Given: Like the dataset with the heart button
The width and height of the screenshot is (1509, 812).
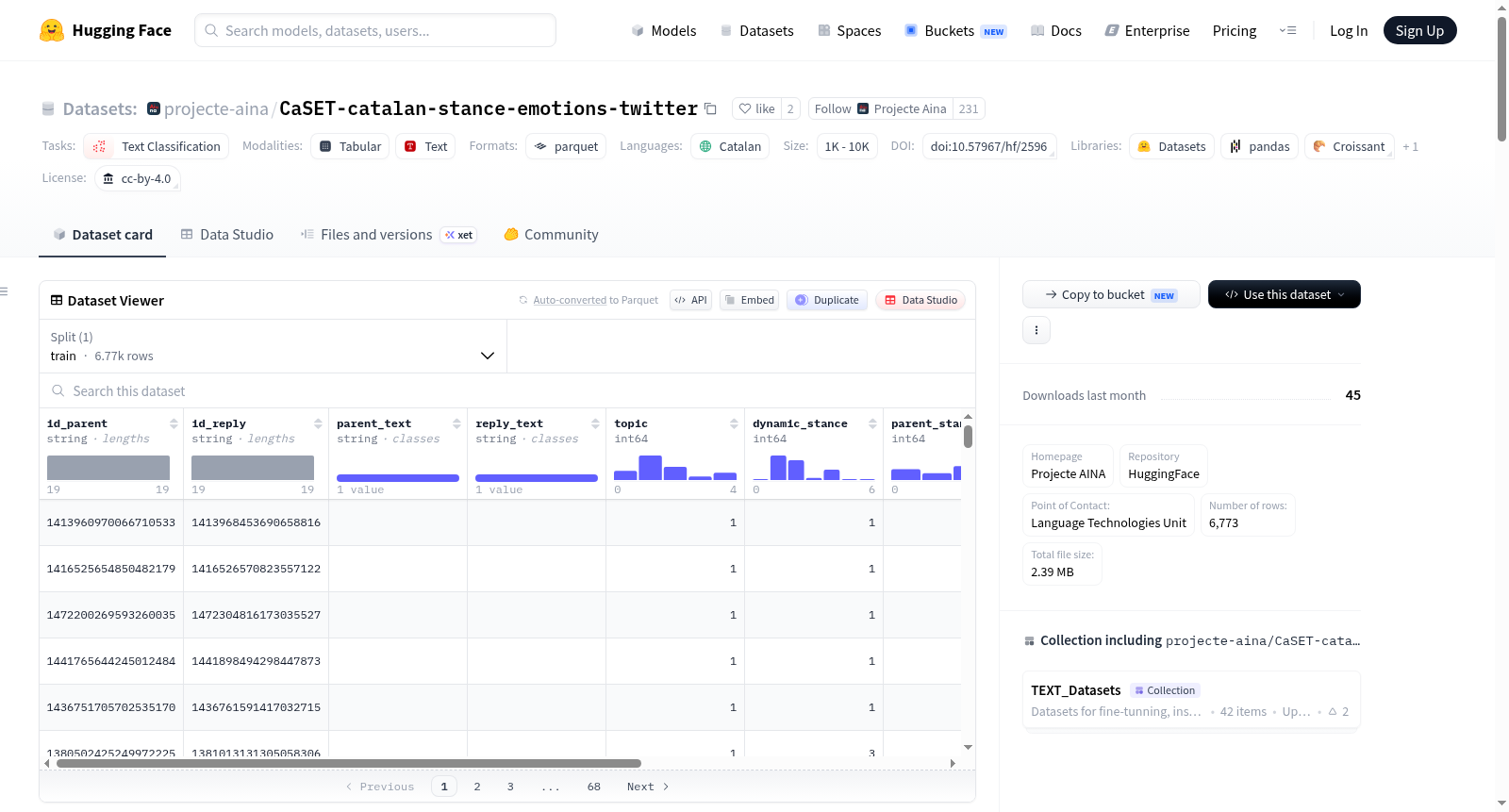Looking at the screenshot, I should coord(756,108).
